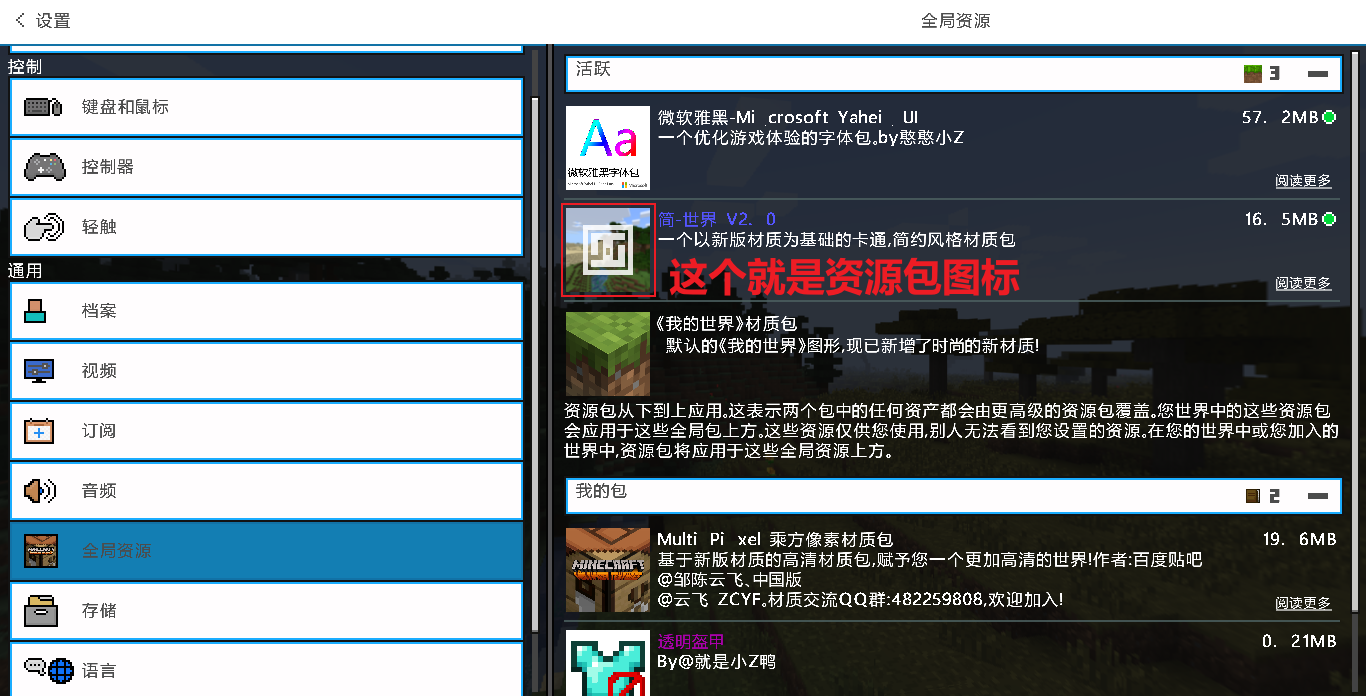Click the title Multi Pixel 乘方像素材质包
The width and height of the screenshot is (1366, 696).
click(x=774, y=539)
